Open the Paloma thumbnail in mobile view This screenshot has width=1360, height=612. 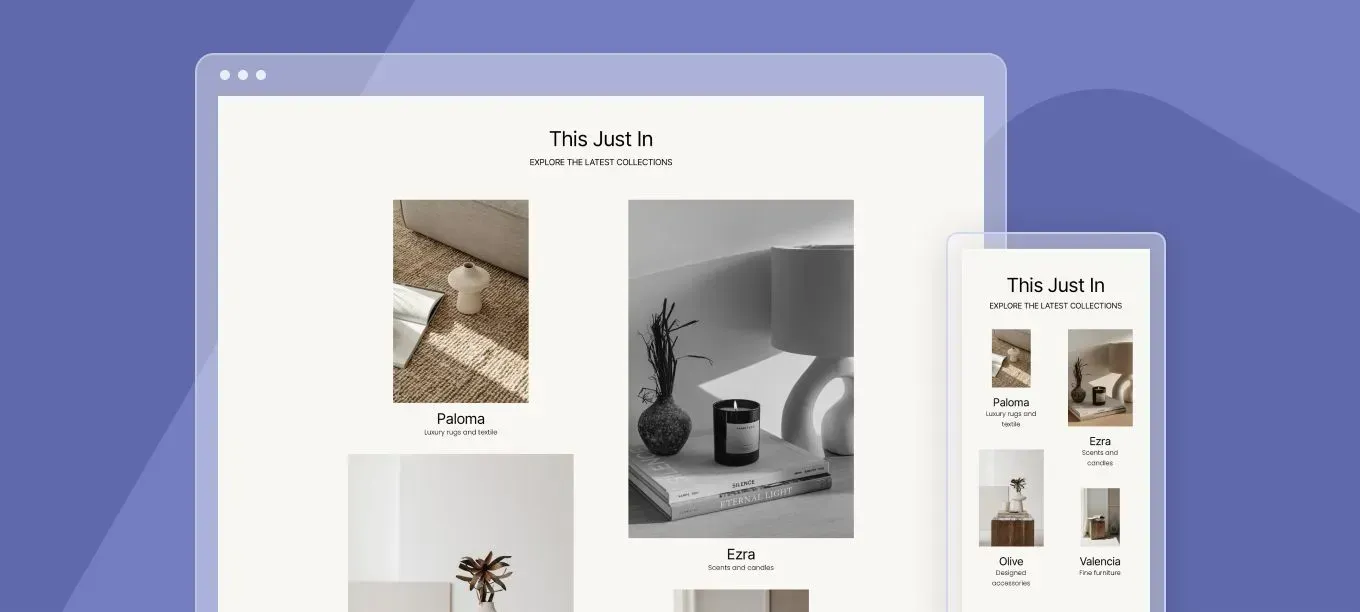point(1011,358)
